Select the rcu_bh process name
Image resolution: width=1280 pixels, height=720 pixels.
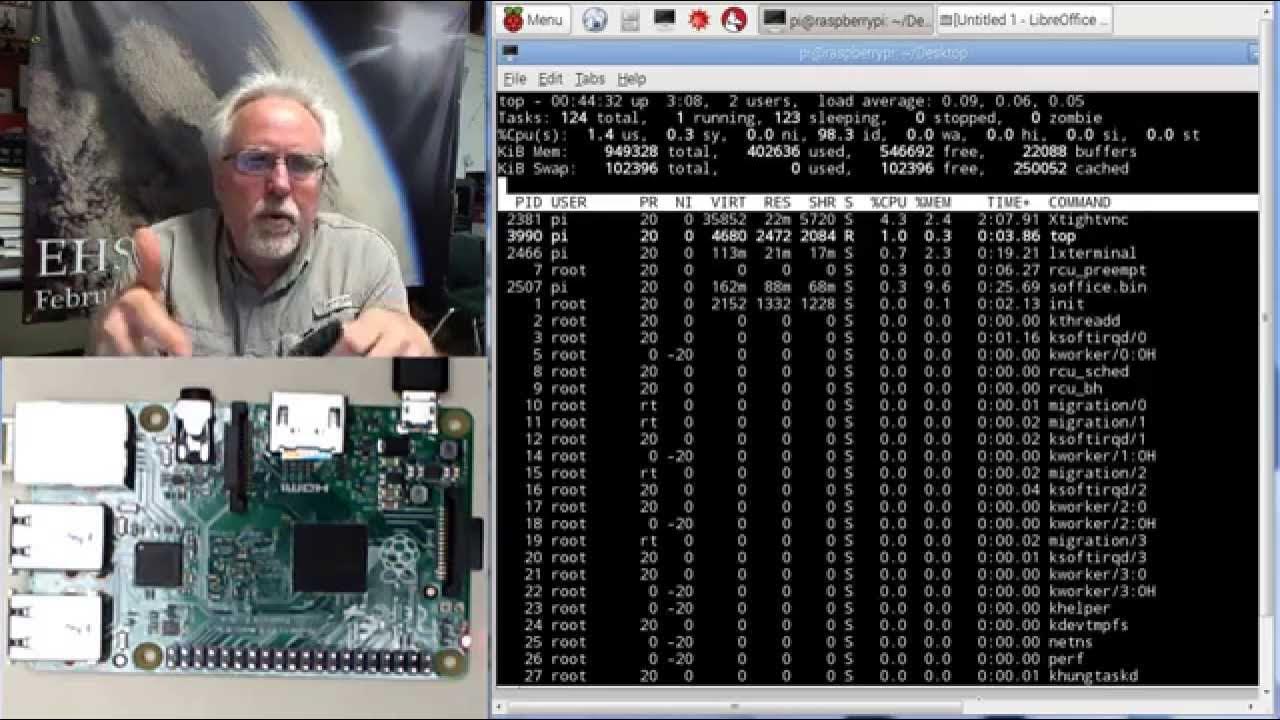1075,388
